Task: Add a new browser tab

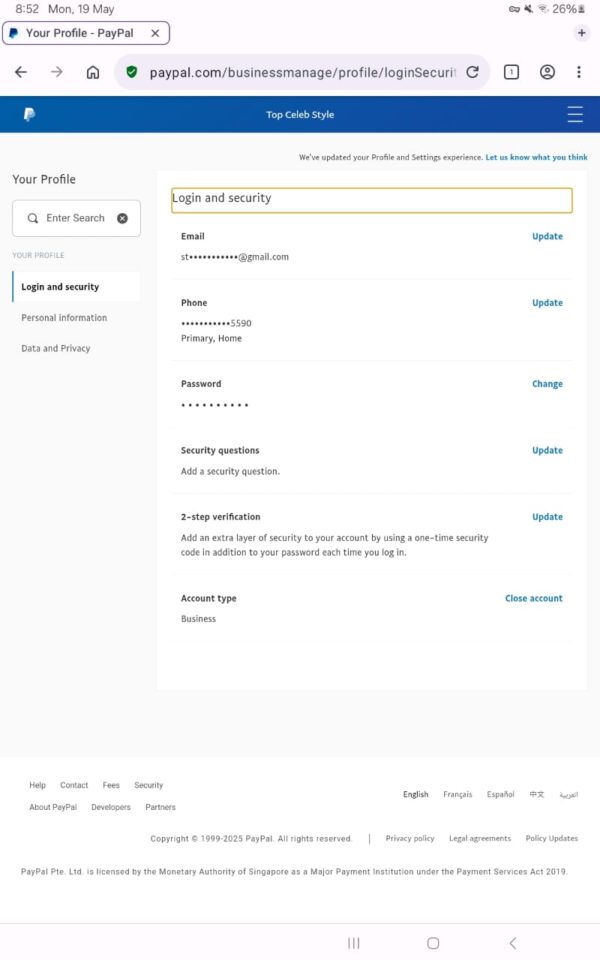Action: 582,33
